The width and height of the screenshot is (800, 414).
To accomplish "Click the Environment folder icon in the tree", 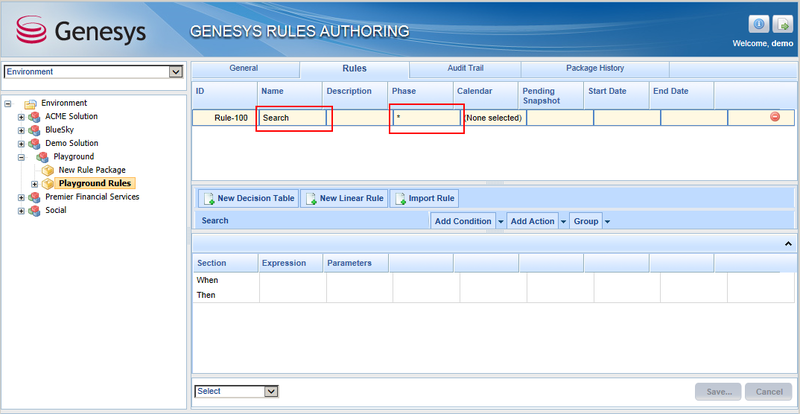I will click(30, 103).
